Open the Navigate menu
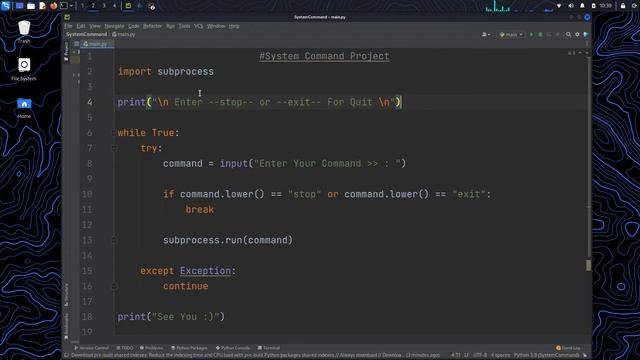The height and width of the screenshot is (360, 640). 114,26
